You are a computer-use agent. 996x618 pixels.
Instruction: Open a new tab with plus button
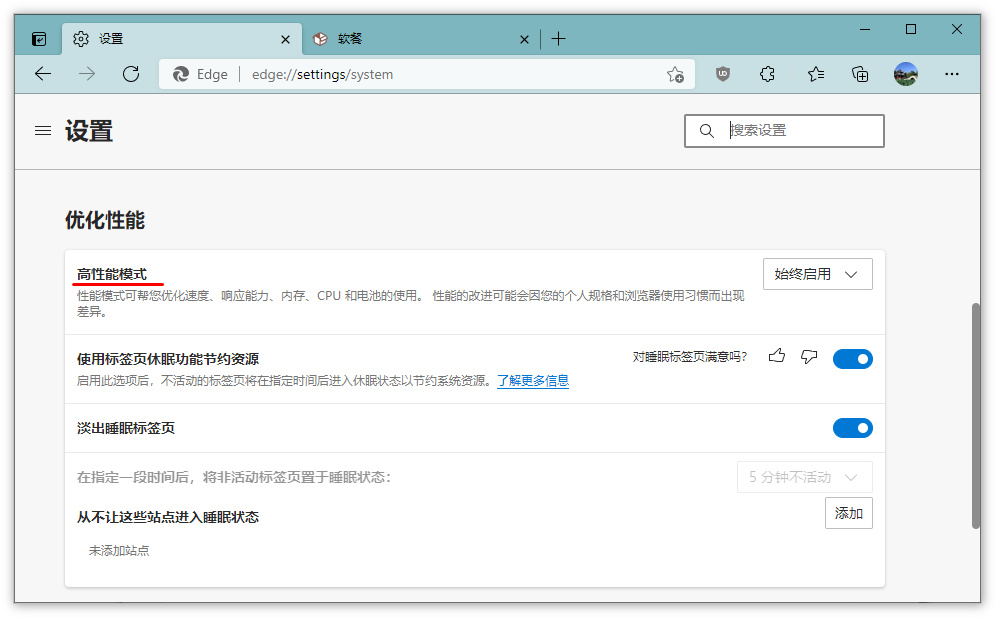(x=558, y=39)
